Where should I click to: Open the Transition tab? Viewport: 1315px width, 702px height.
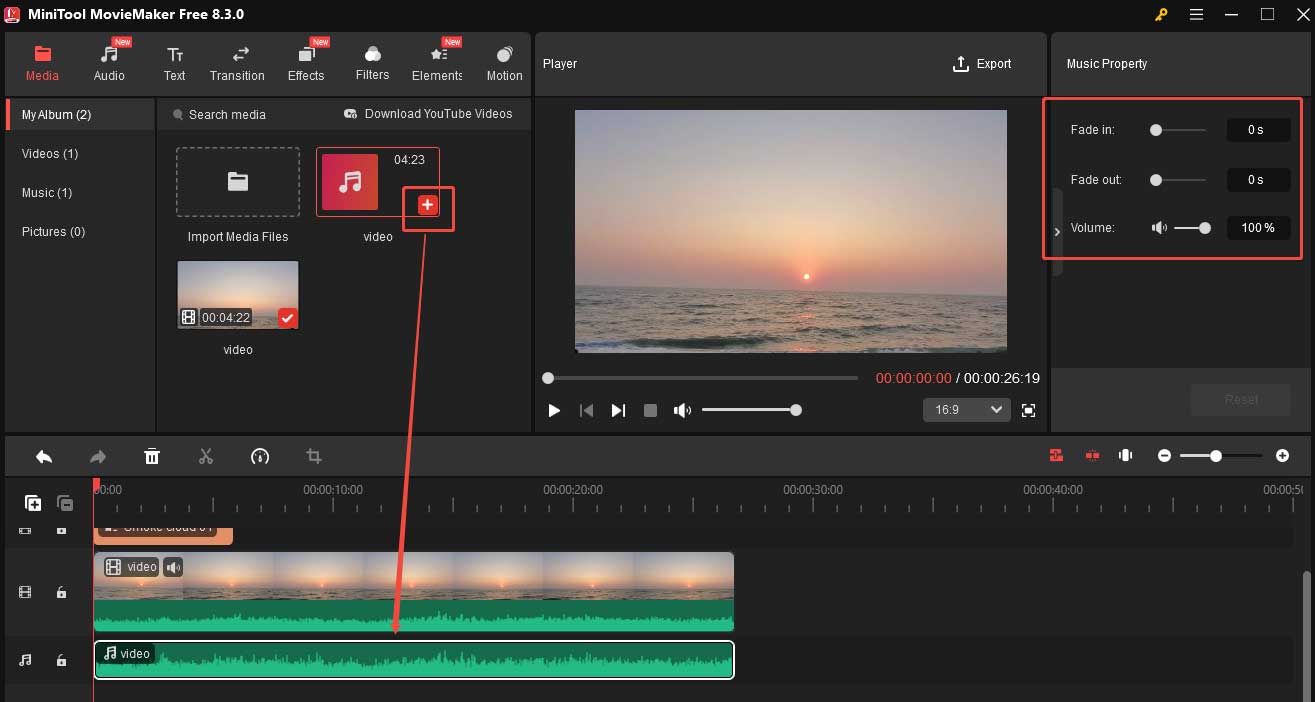(x=237, y=63)
